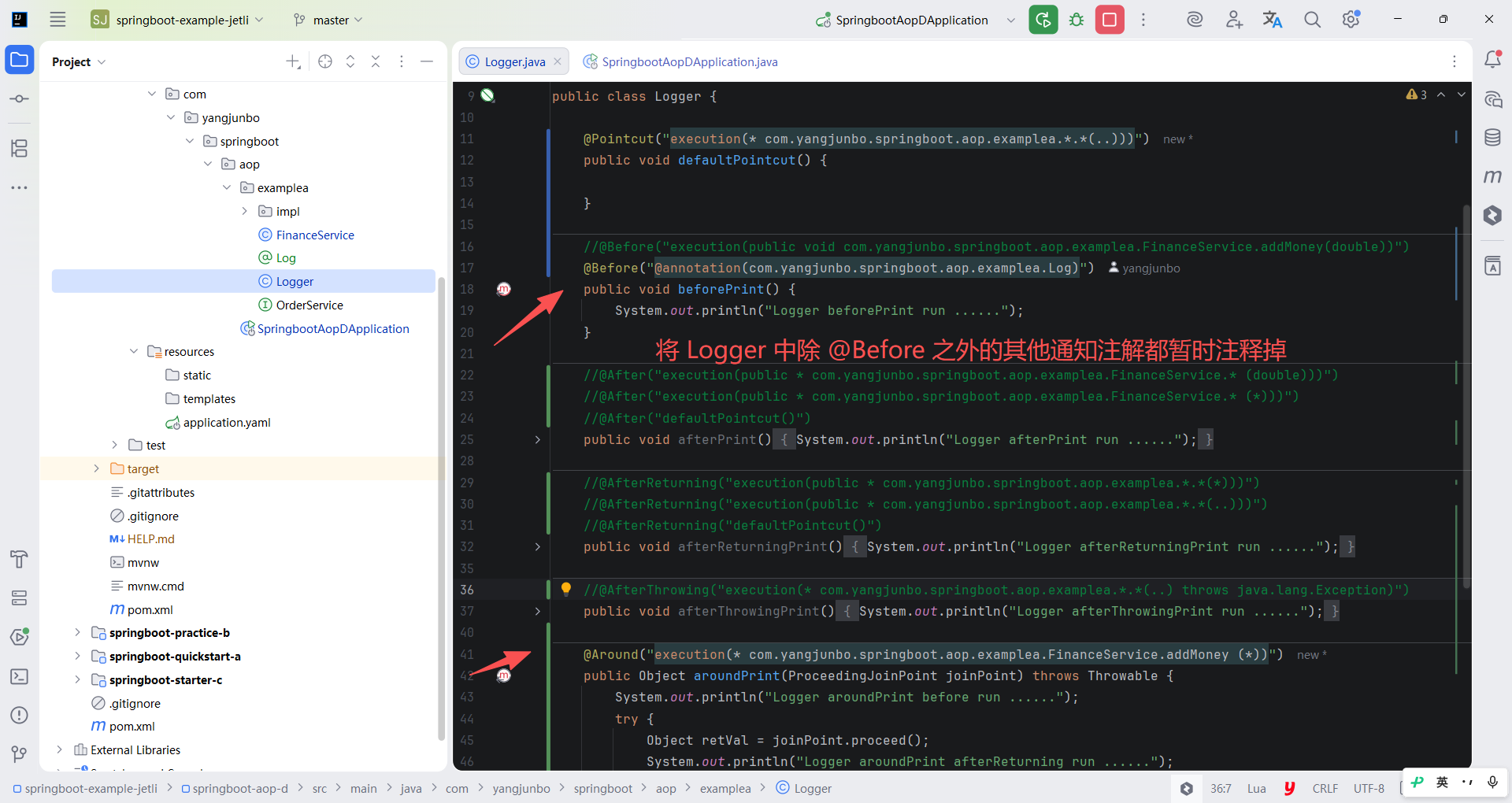Image resolution: width=1512 pixels, height=803 pixels.
Task: Expand the impl package
Action: (x=245, y=211)
